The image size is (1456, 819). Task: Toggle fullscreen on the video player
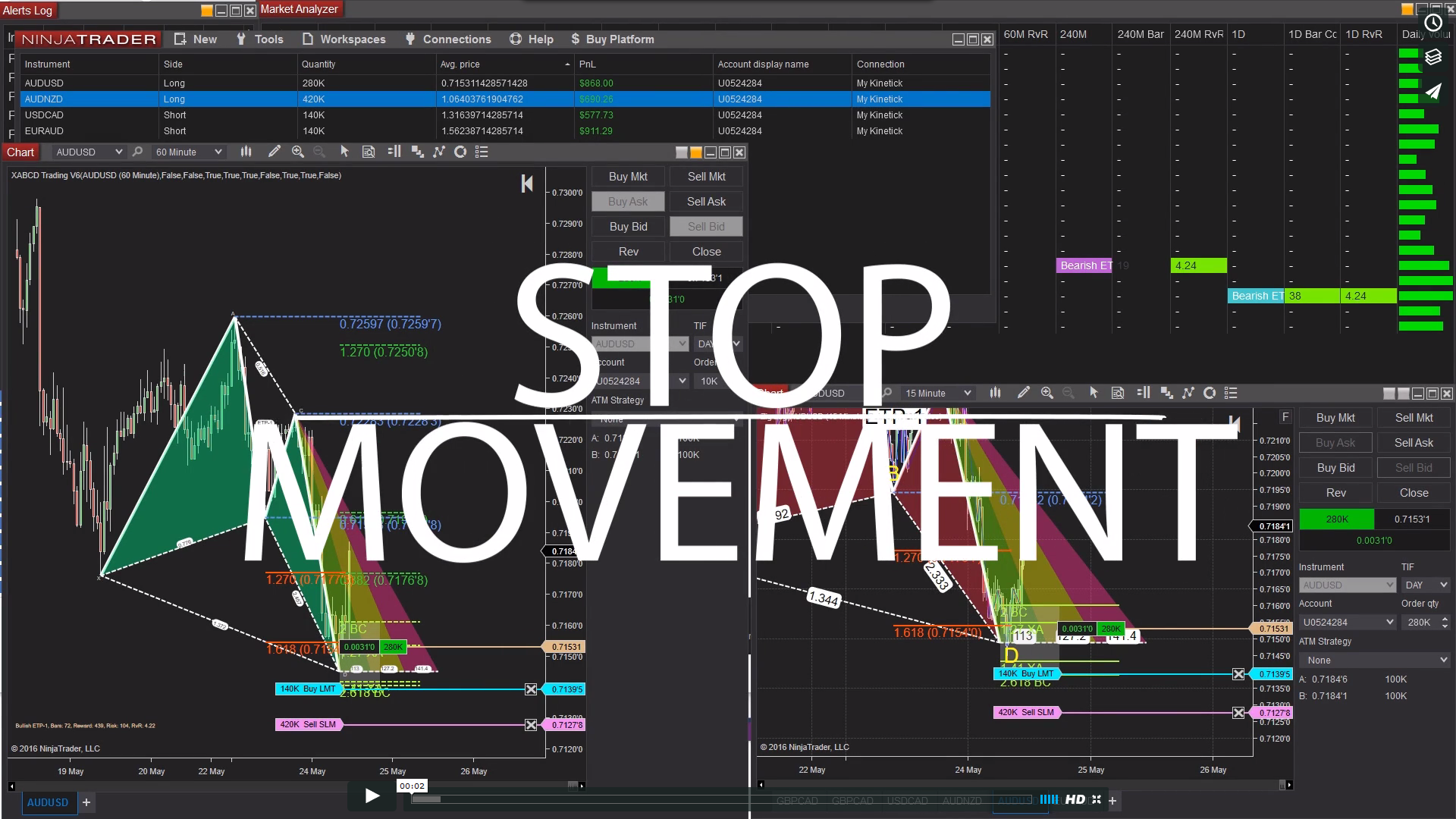click(x=1097, y=799)
